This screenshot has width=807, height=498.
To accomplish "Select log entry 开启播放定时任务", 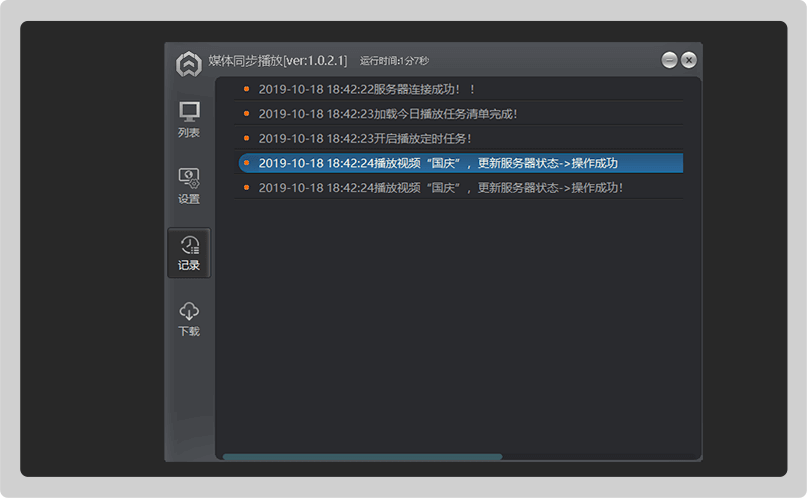I will 459,138.
